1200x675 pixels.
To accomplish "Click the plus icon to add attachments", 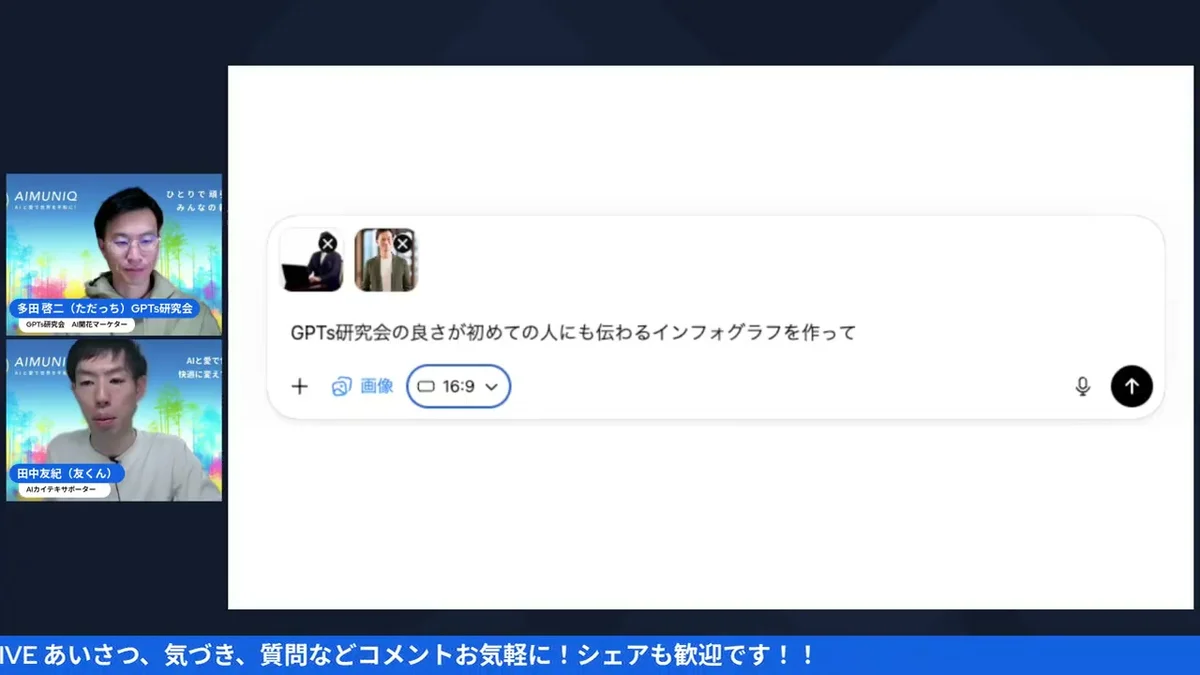I will click(x=299, y=386).
